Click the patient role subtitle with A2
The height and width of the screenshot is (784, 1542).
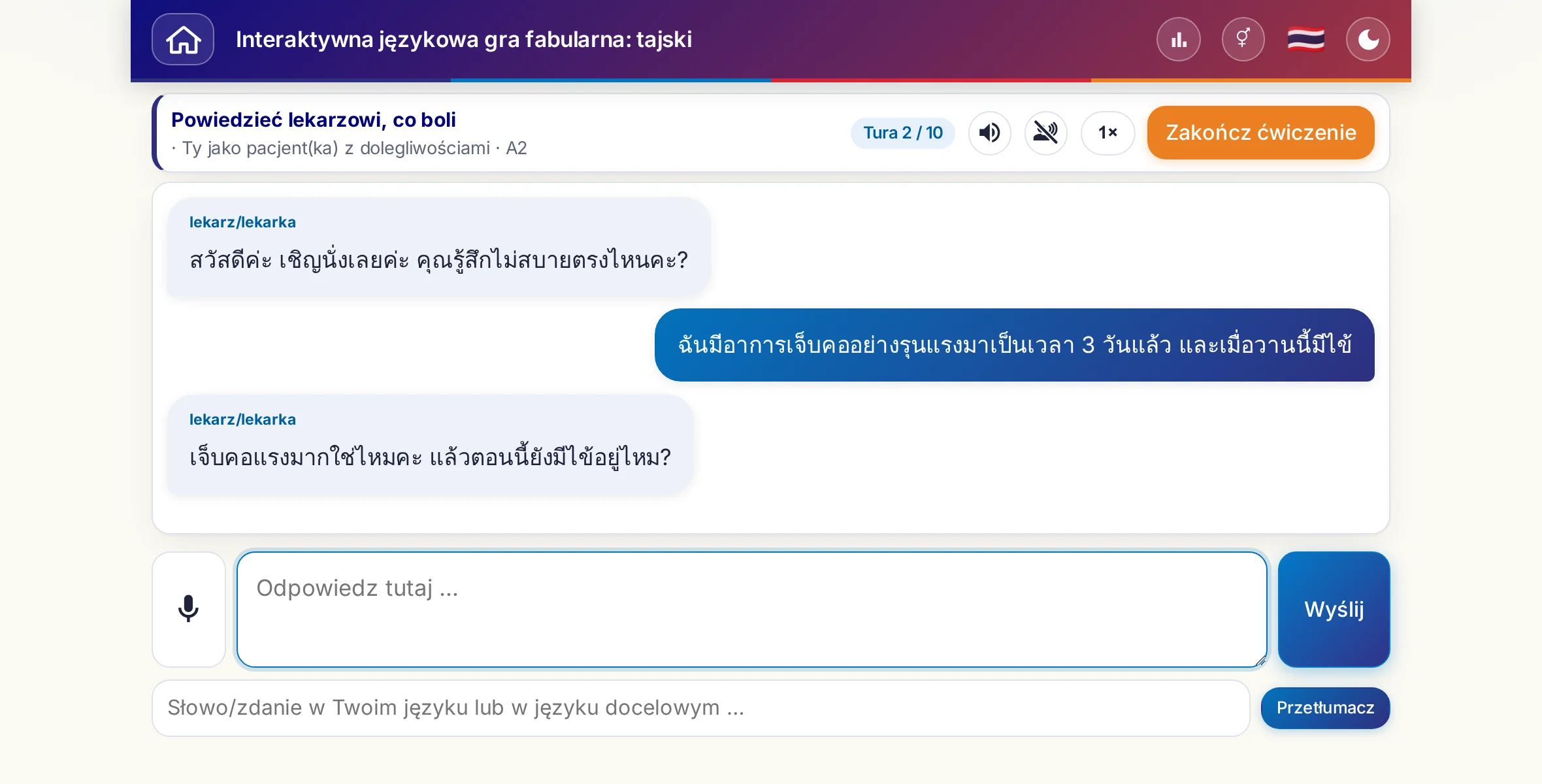click(x=349, y=148)
